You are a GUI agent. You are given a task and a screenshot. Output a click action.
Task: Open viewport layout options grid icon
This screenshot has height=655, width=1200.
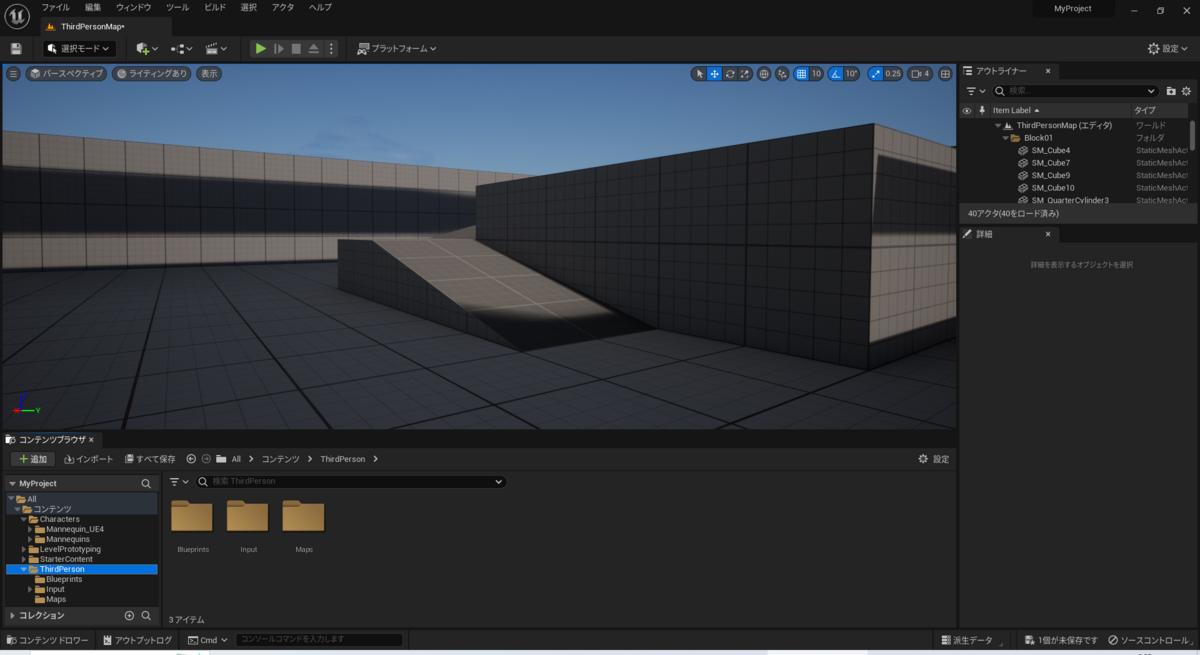(945, 74)
